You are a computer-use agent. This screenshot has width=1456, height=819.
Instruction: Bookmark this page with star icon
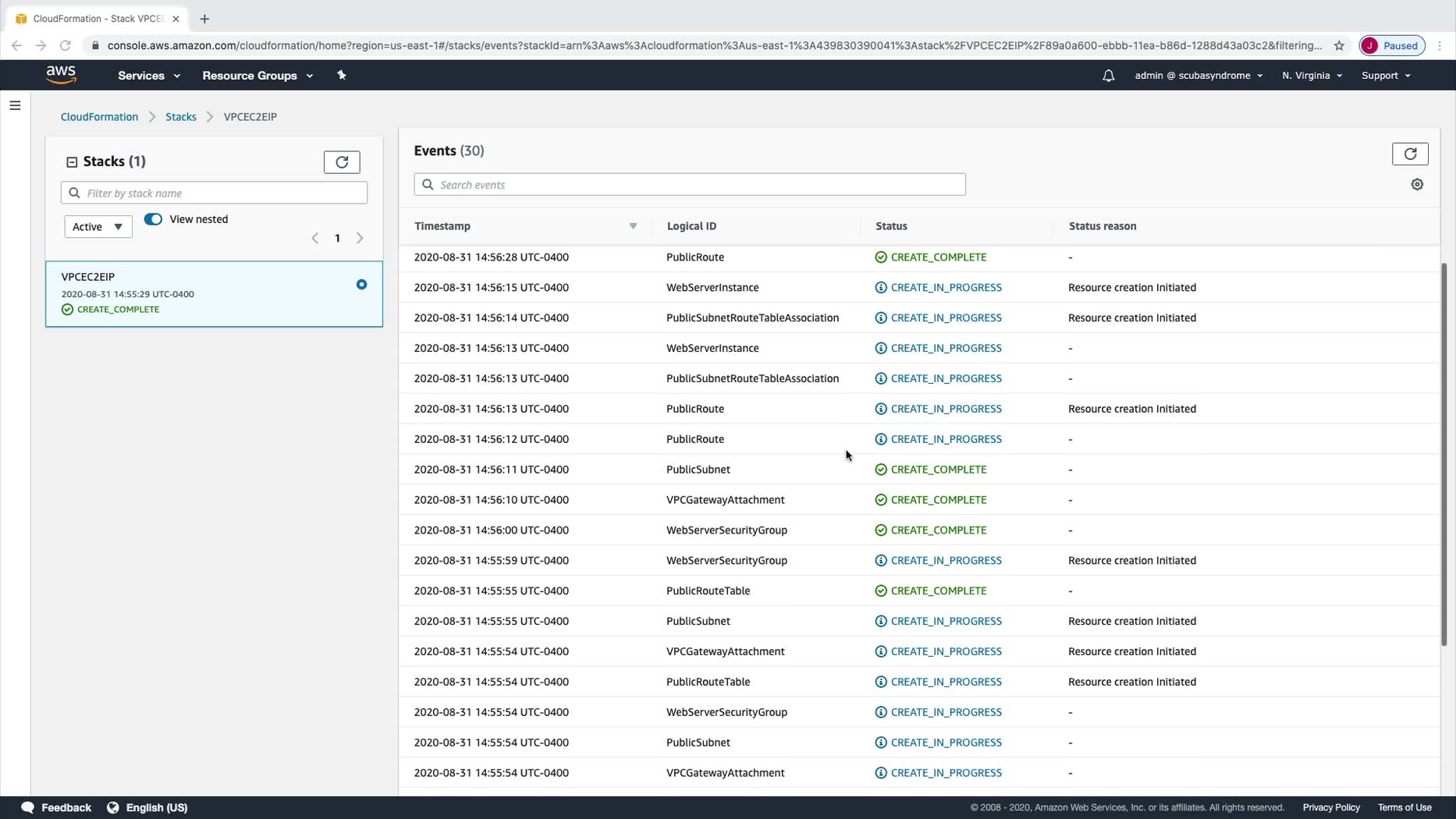(1339, 46)
